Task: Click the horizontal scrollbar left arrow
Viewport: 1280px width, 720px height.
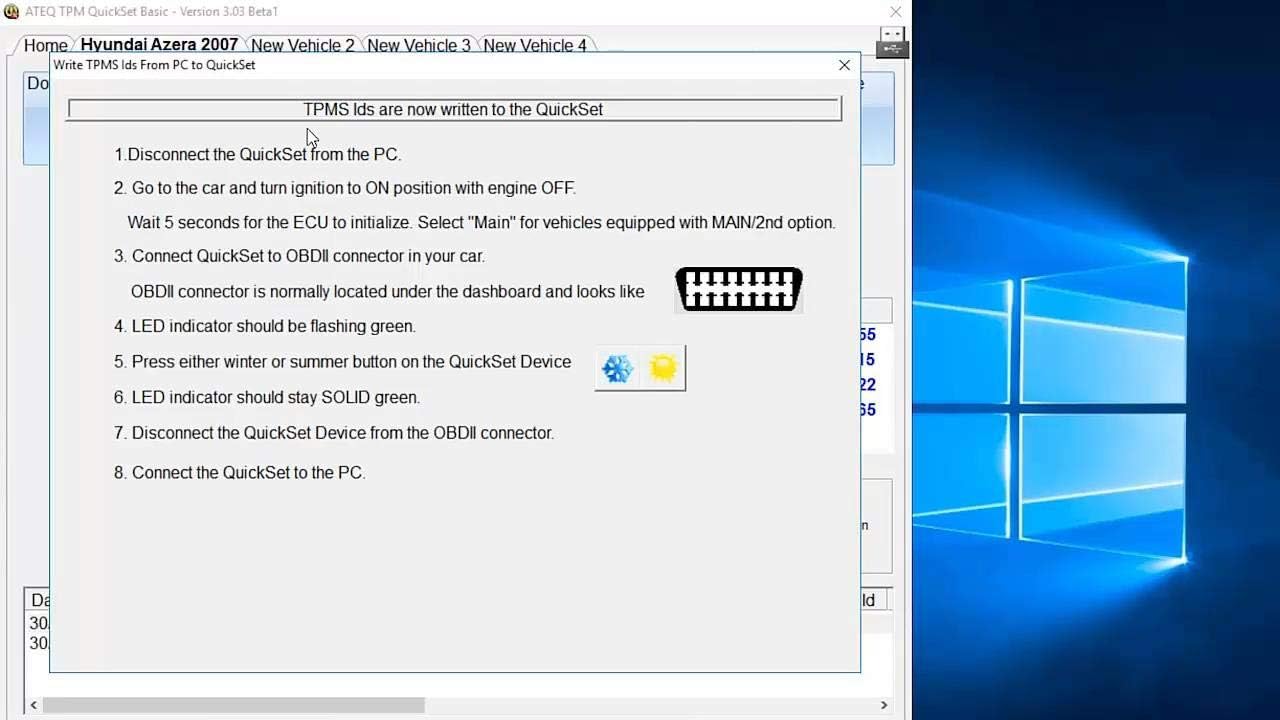Action: (33, 705)
